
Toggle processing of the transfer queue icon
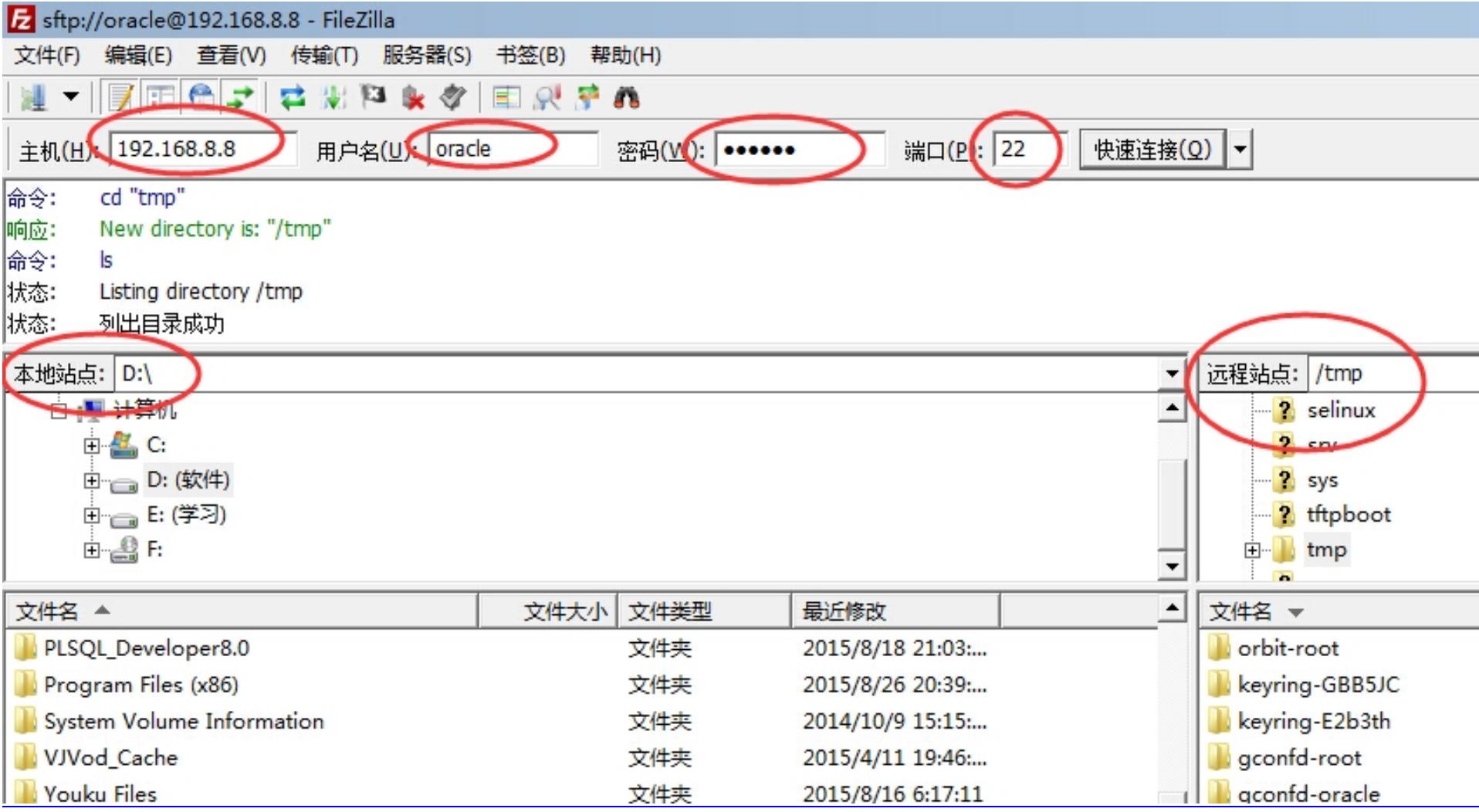click(333, 97)
